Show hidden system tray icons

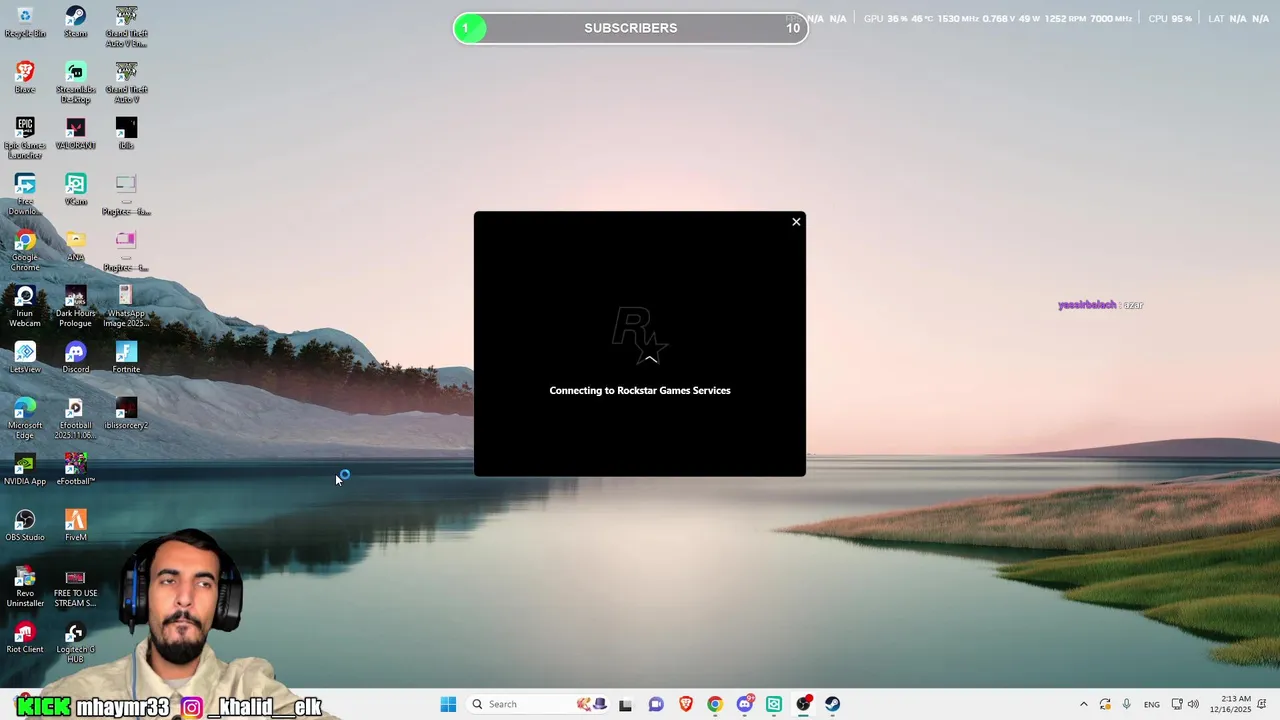[x=1083, y=704]
